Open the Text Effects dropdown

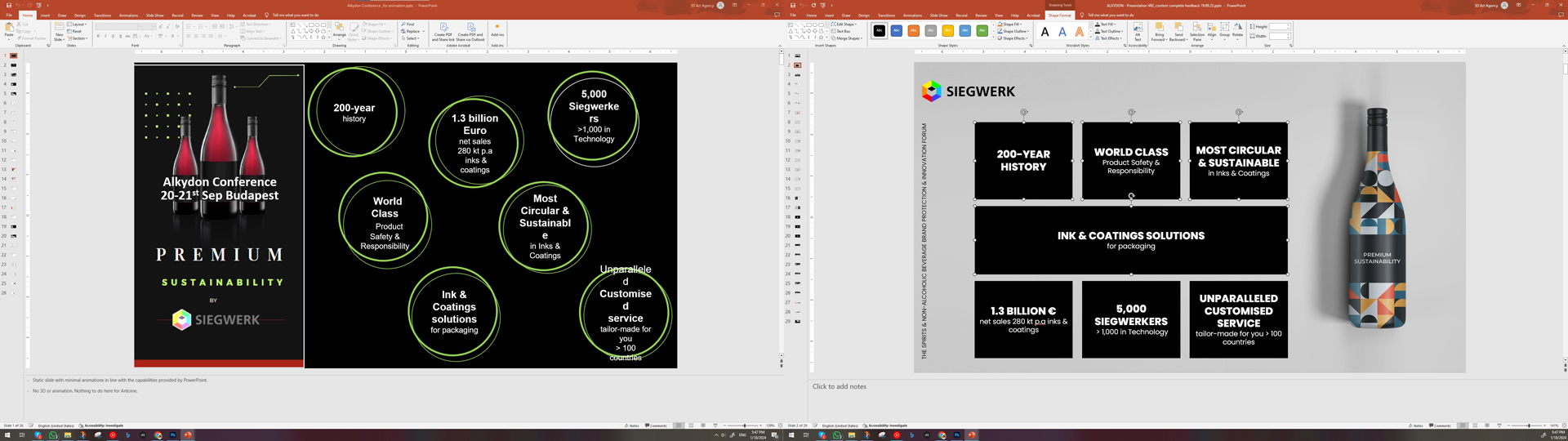coord(1108,38)
